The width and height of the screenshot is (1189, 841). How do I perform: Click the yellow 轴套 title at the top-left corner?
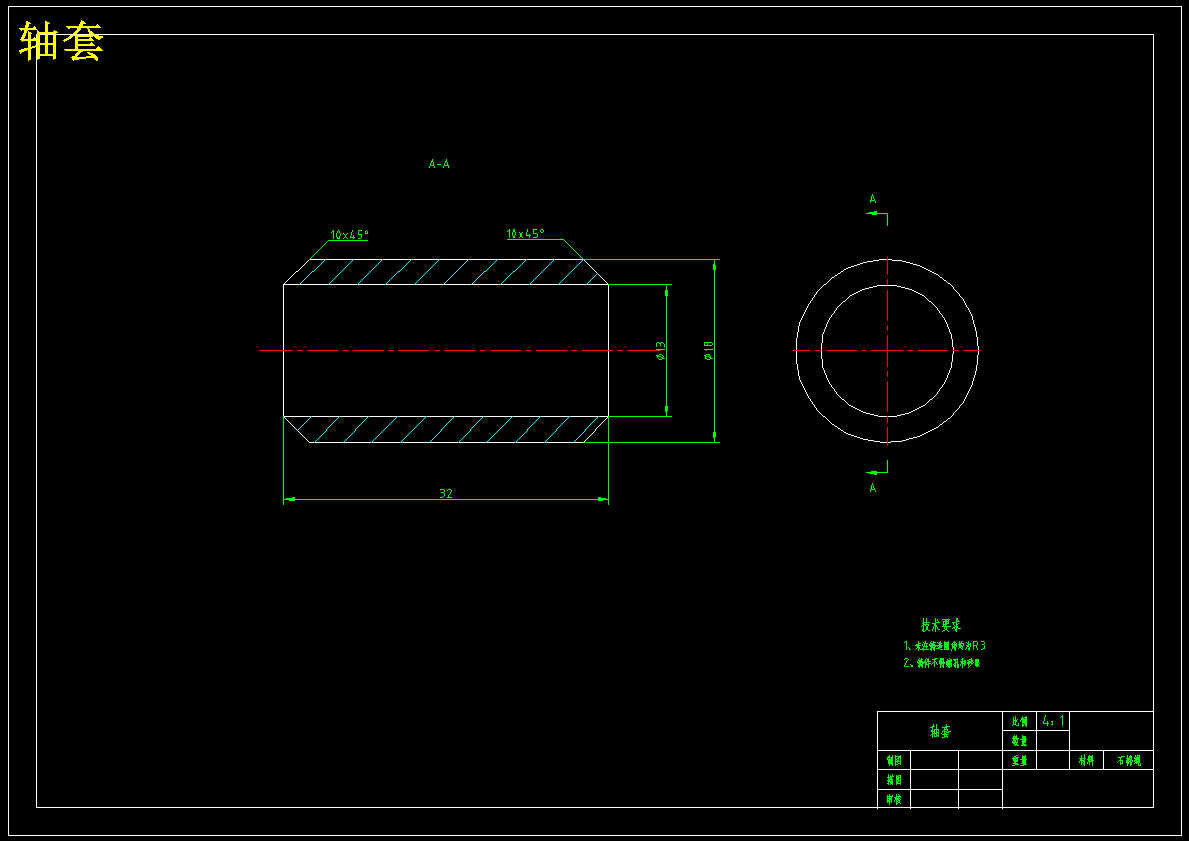tap(61, 41)
